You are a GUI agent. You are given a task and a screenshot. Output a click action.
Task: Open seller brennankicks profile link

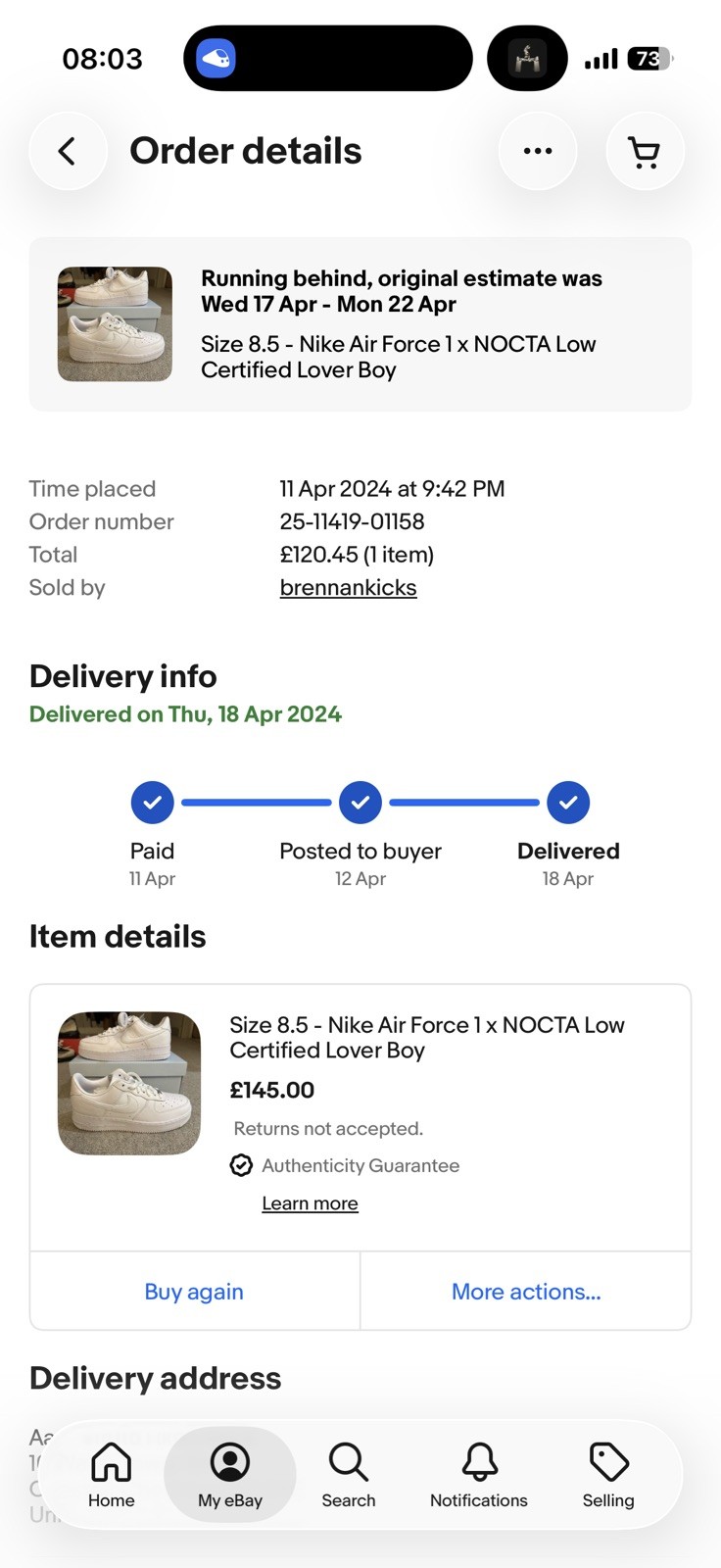[x=348, y=588]
